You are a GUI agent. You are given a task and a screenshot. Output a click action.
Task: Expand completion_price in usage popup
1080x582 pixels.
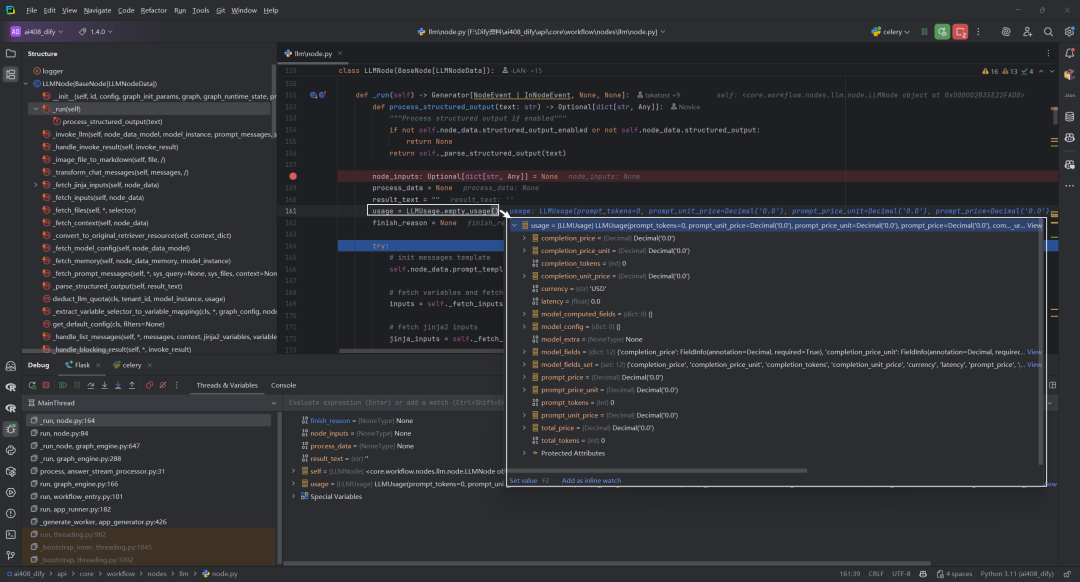pos(524,238)
